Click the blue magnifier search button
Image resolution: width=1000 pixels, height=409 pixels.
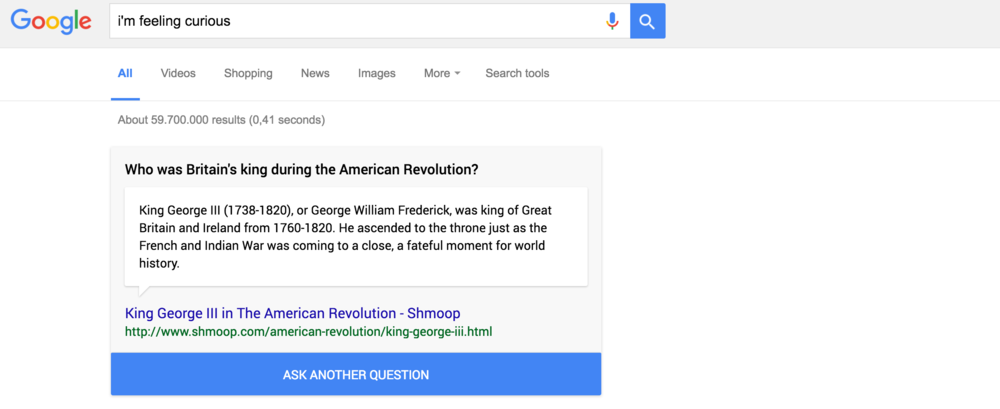pos(647,21)
